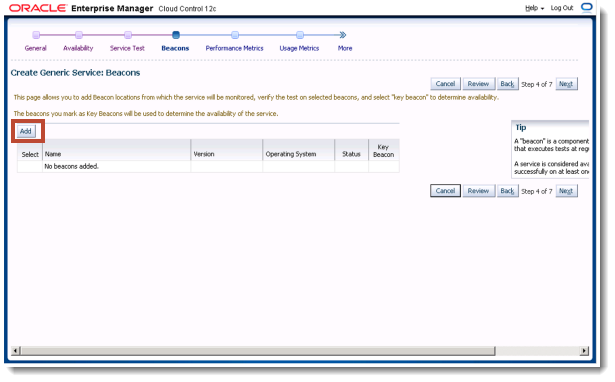Click the General step circle in wizard train
This screenshot has height=382, width=615.
click(36, 35)
